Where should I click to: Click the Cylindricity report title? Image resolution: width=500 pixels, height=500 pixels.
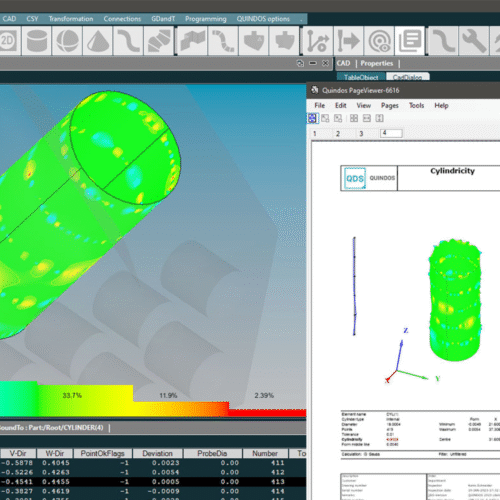(x=452, y=171)
